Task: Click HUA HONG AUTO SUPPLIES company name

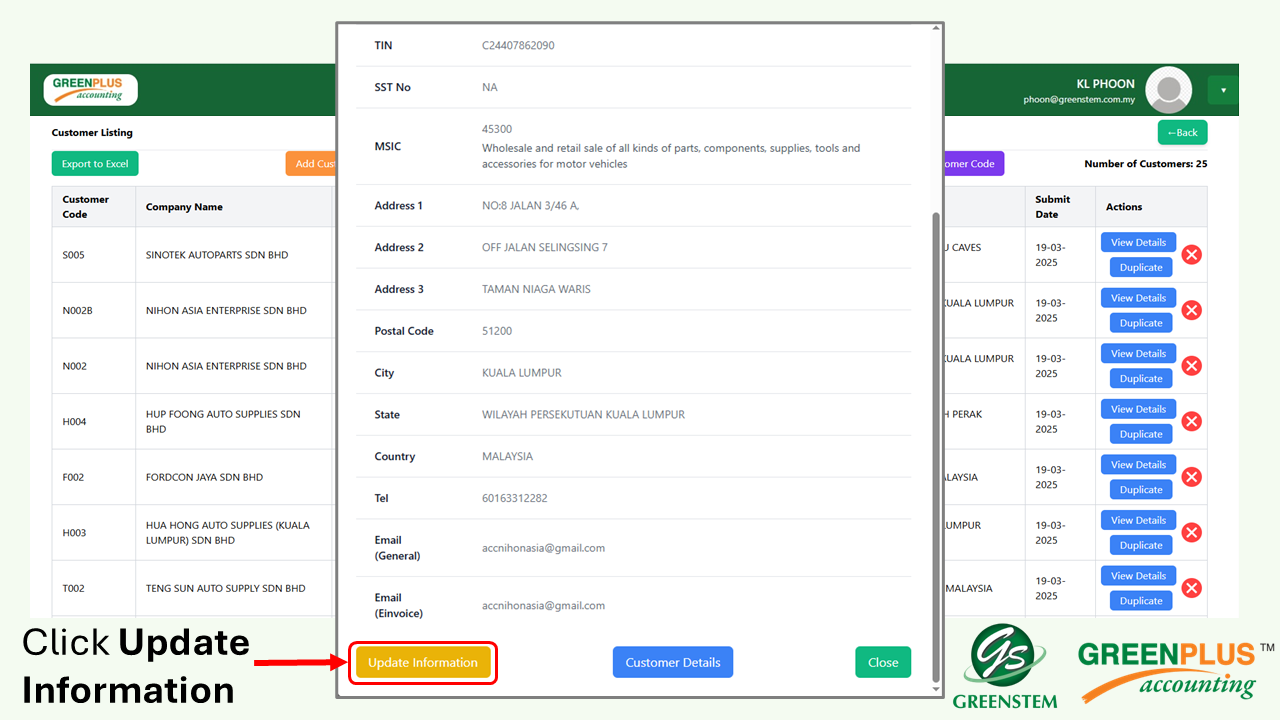Action: click(x=228, y=532)
